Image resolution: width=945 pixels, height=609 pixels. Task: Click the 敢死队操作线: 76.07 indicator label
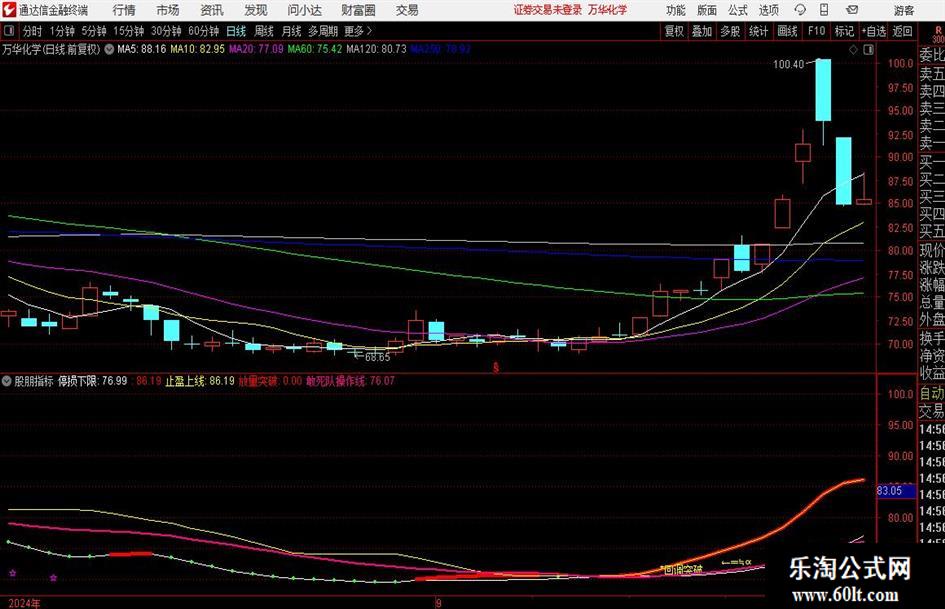[x=350, y=381]
